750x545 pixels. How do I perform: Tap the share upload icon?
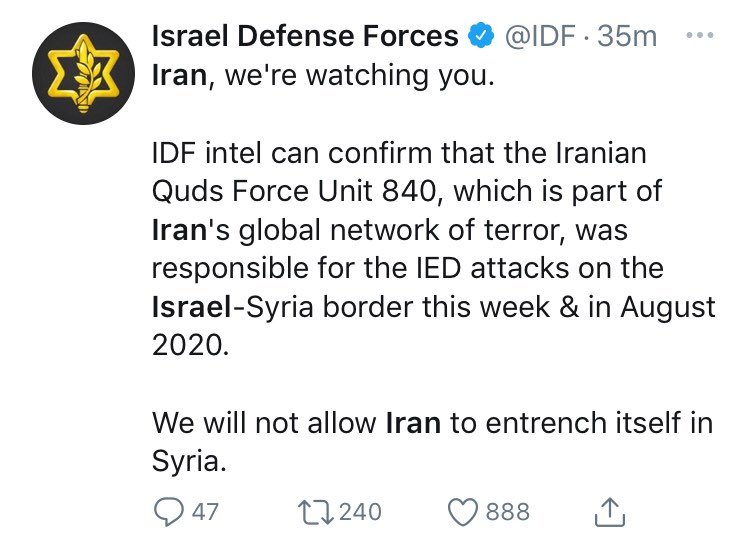pos(610,512)
